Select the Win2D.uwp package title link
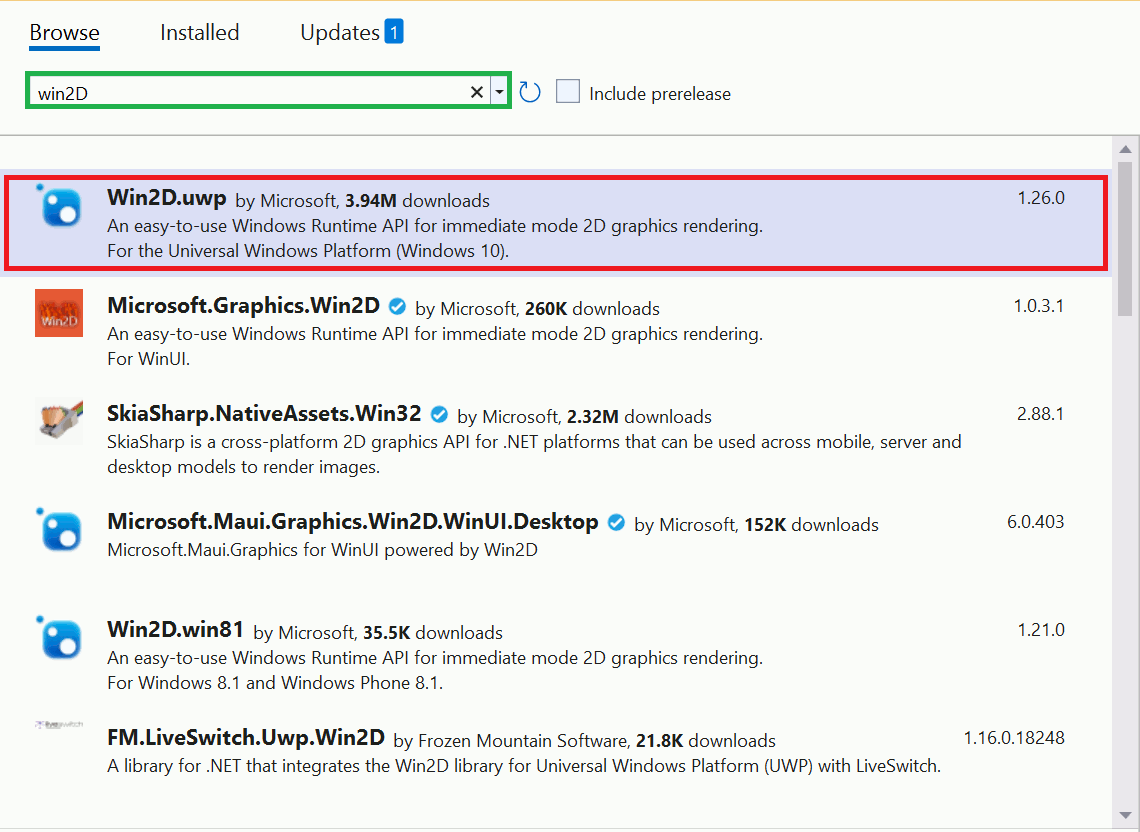The image size is (1140, 832). point(166,198)
